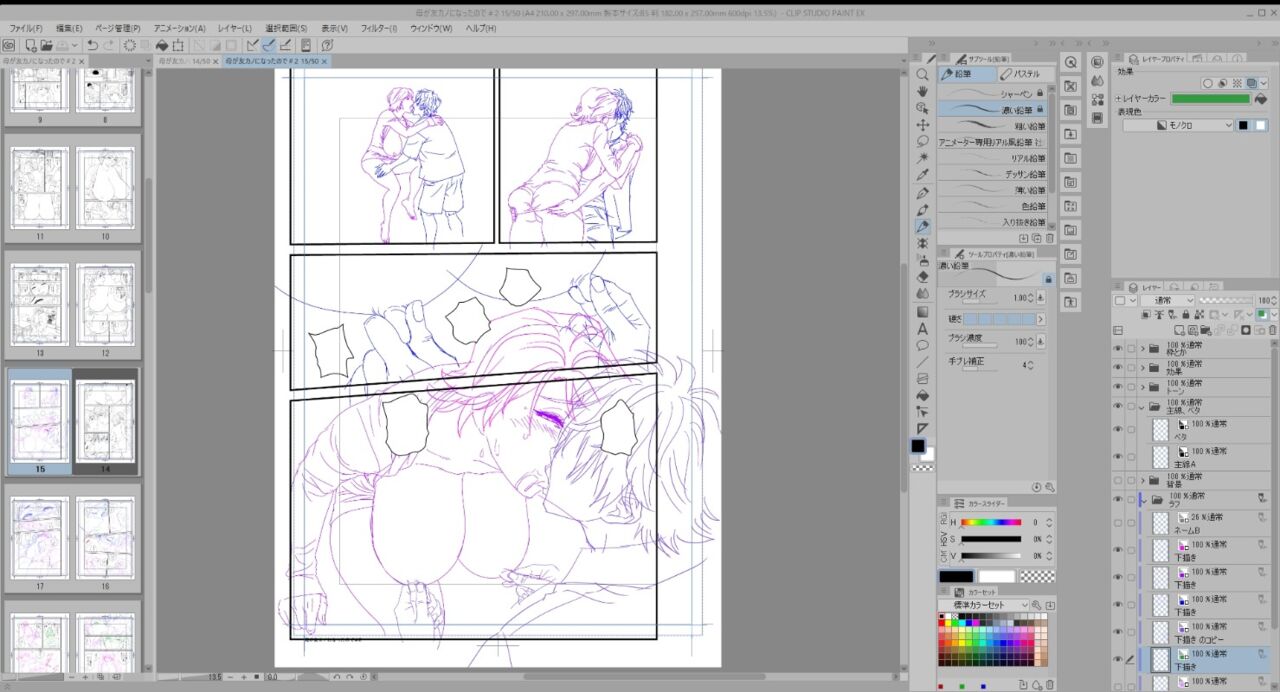
Task: Select the Eraser tool
Action: (922, 277)
